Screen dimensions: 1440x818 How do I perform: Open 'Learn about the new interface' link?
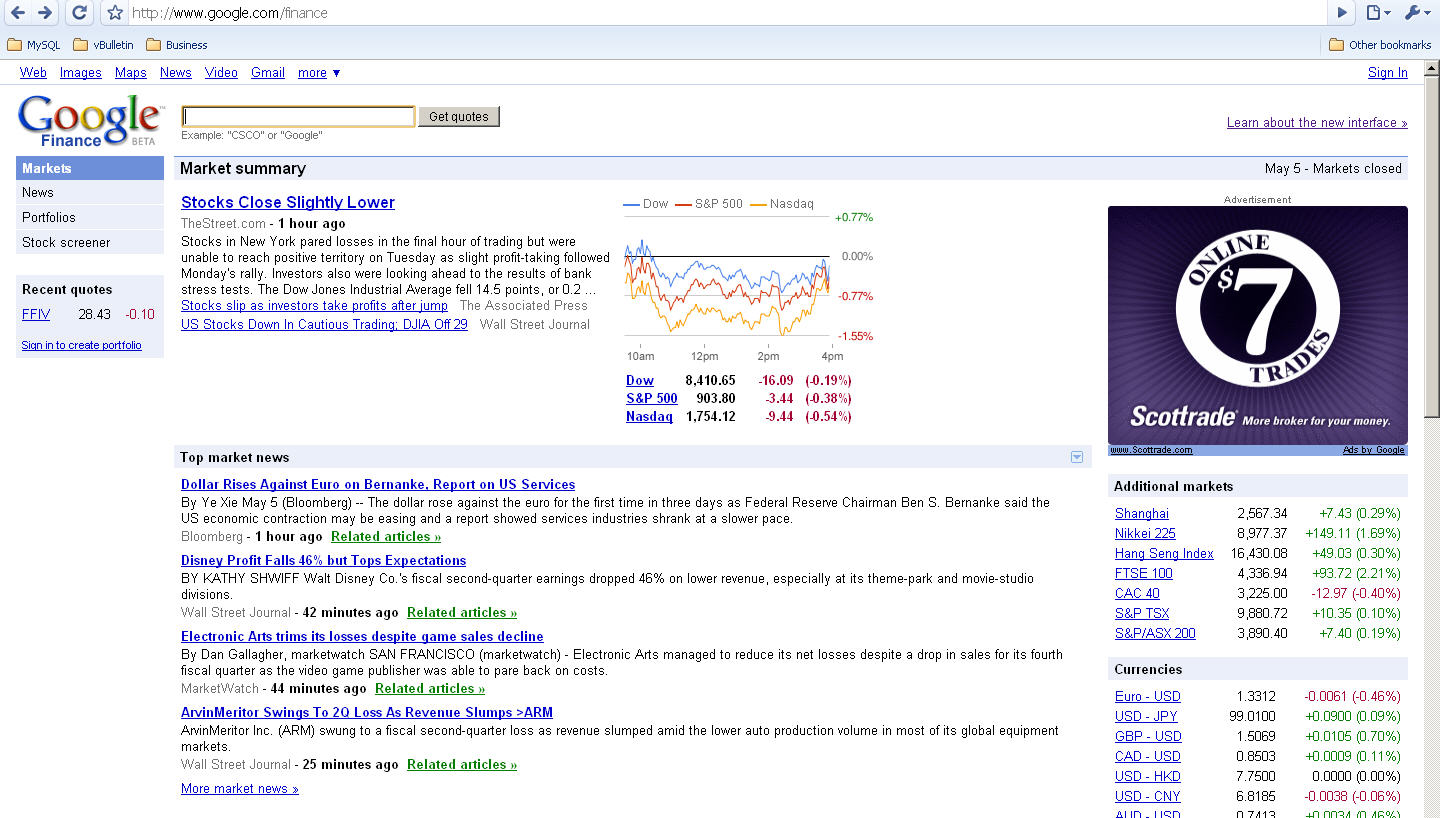[x=1317, y=123]
